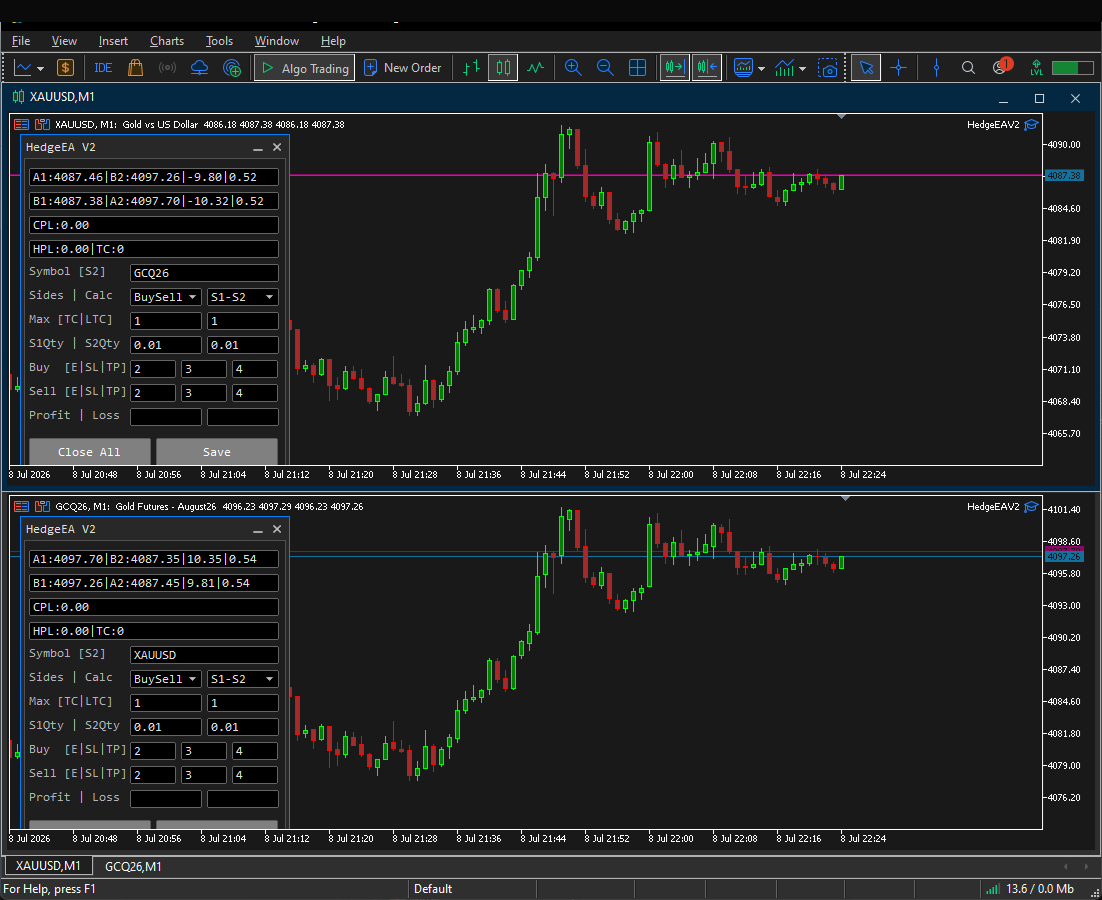This screenshot has height=900, width=1102.
Task: Open the chart templates line-graph icon
Action: pyautogui.click(x=784, y=68)
